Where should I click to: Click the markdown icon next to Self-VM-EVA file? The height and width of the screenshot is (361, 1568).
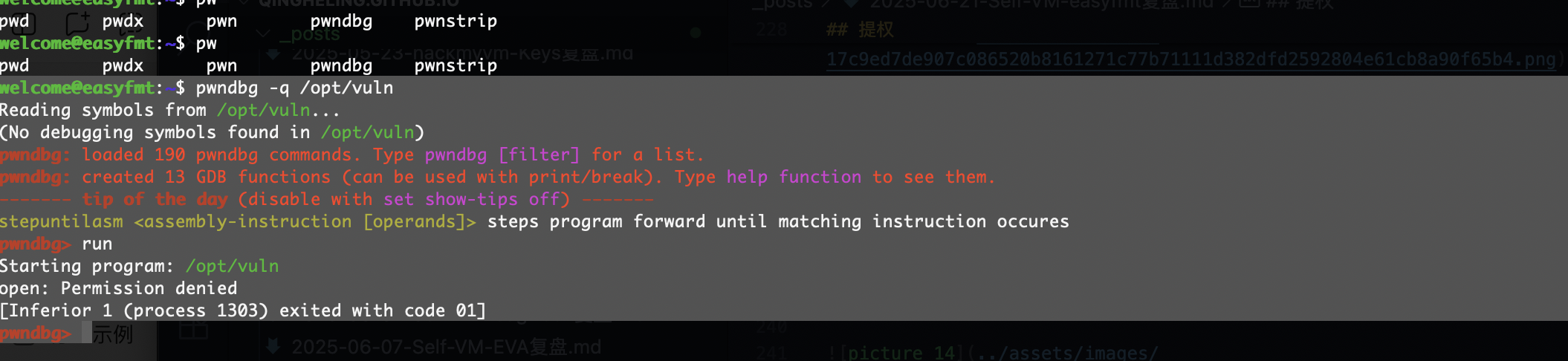pos(273,346)
